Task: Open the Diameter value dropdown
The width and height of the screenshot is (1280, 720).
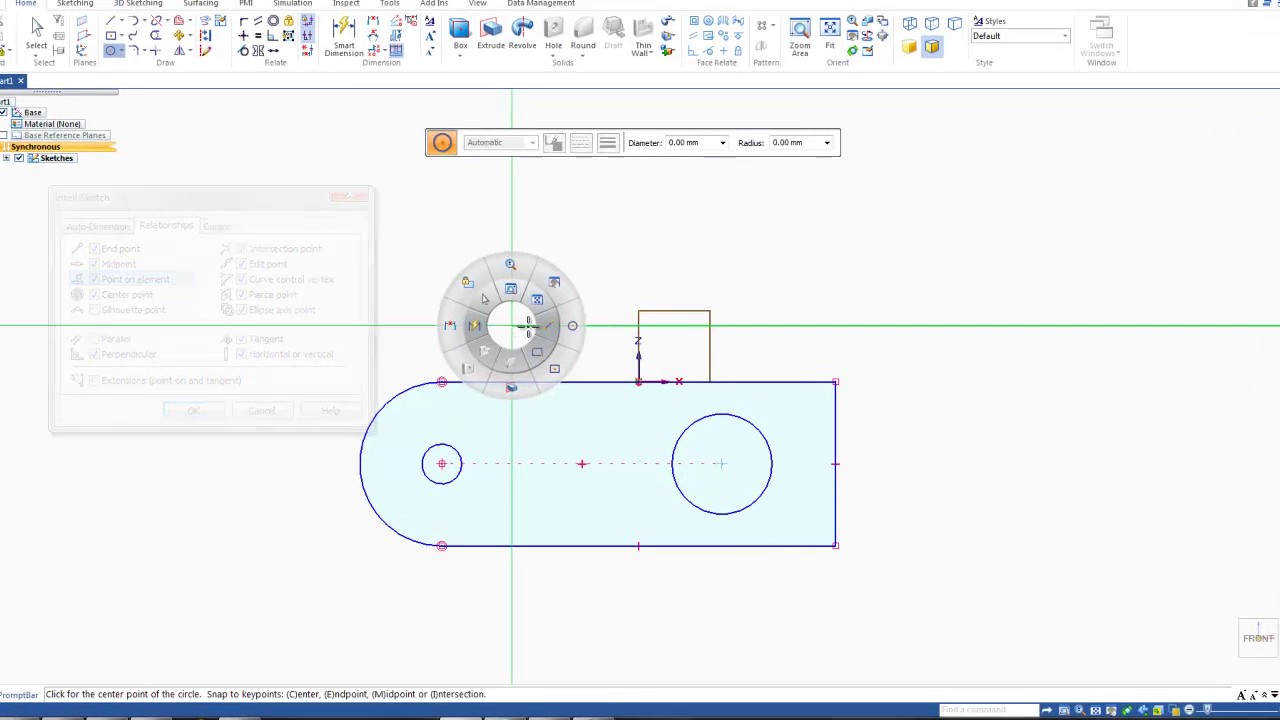Action: point(722,142)
